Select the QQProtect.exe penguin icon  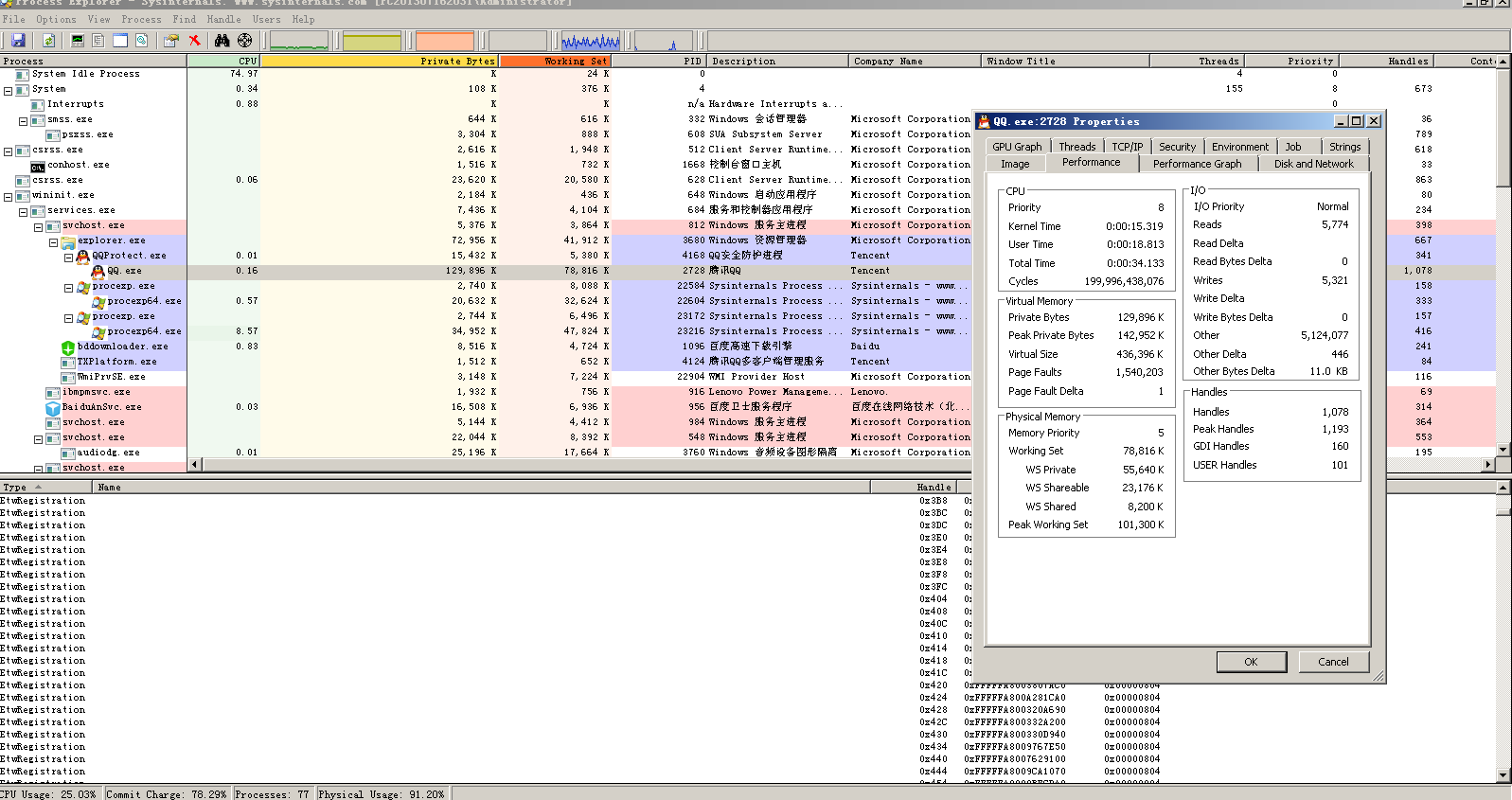click(82, 256)
